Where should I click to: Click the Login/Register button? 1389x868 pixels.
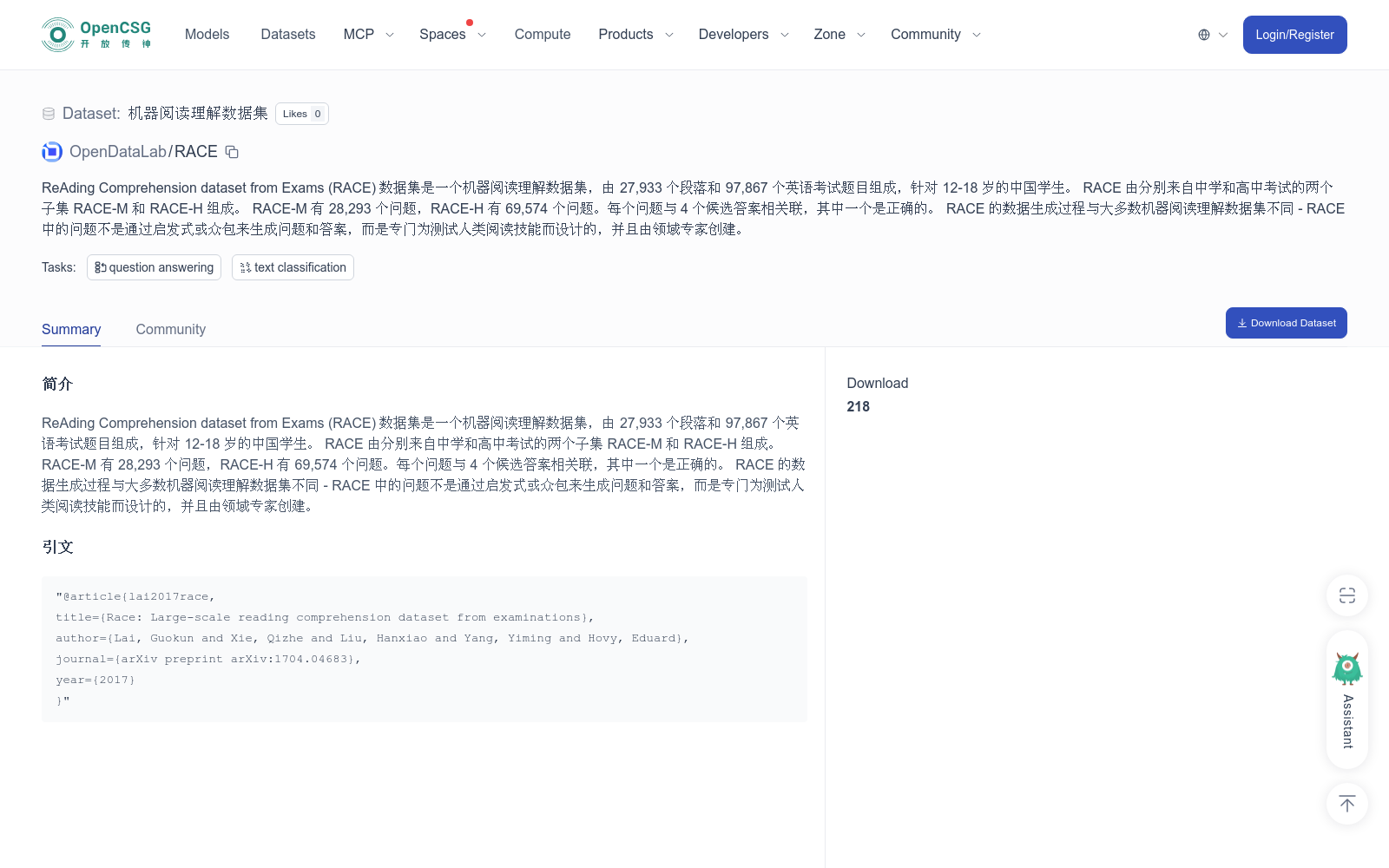(x=1294, y=35)
